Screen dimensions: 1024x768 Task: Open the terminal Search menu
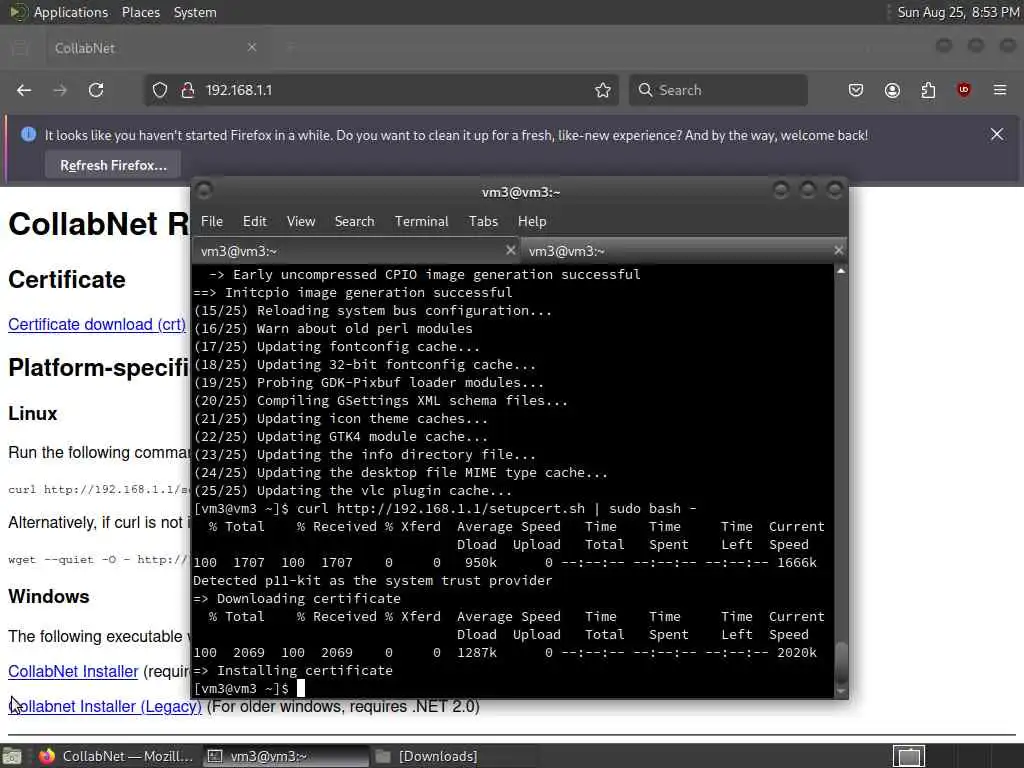pos(355,221)
